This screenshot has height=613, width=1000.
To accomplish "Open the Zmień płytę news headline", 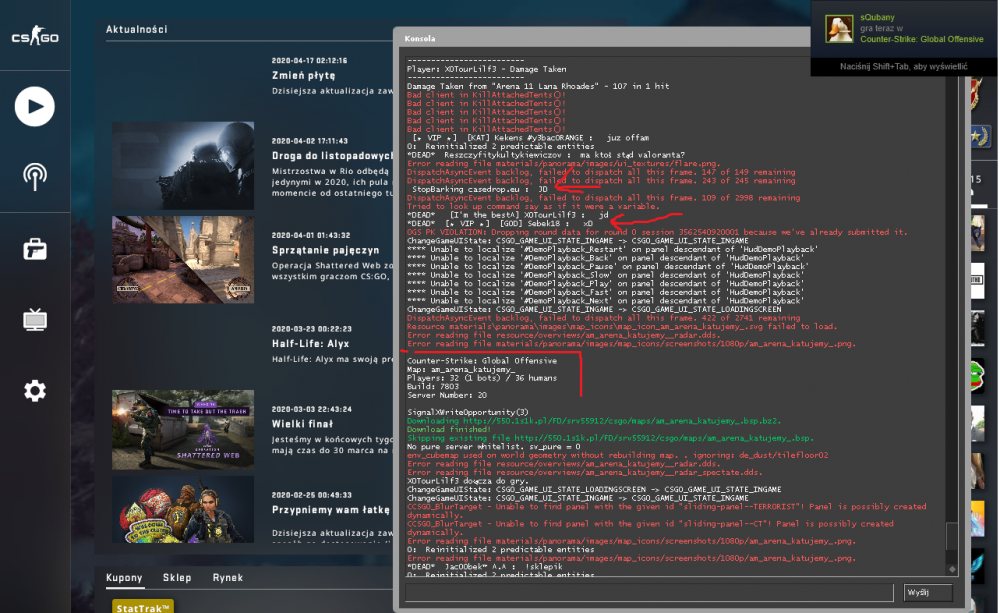I will point(304,75).
